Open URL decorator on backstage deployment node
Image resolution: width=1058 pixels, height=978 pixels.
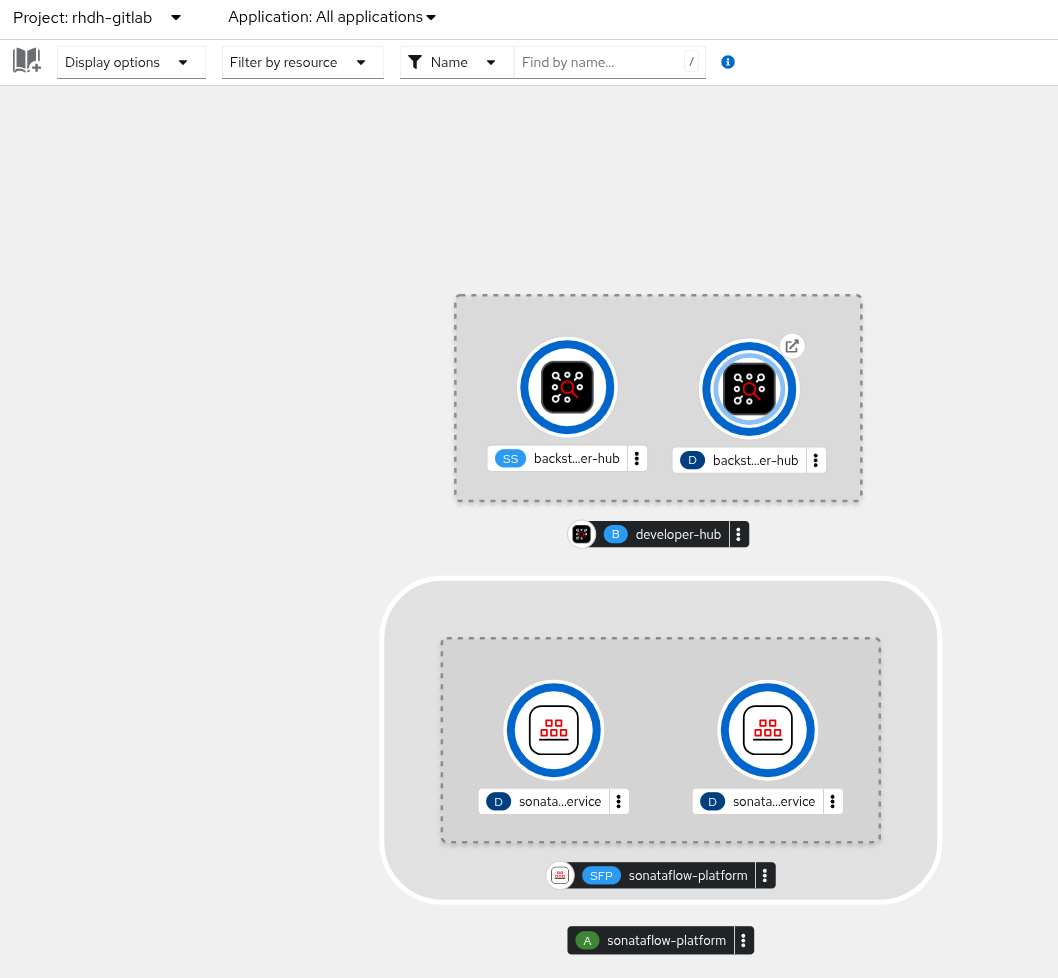tap(792, 346)
